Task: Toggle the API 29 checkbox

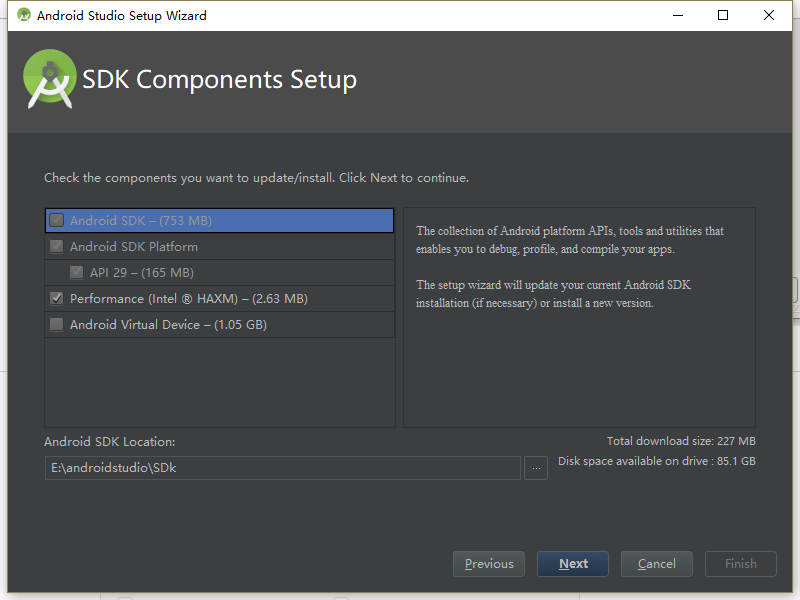Action: coord(77,272)
